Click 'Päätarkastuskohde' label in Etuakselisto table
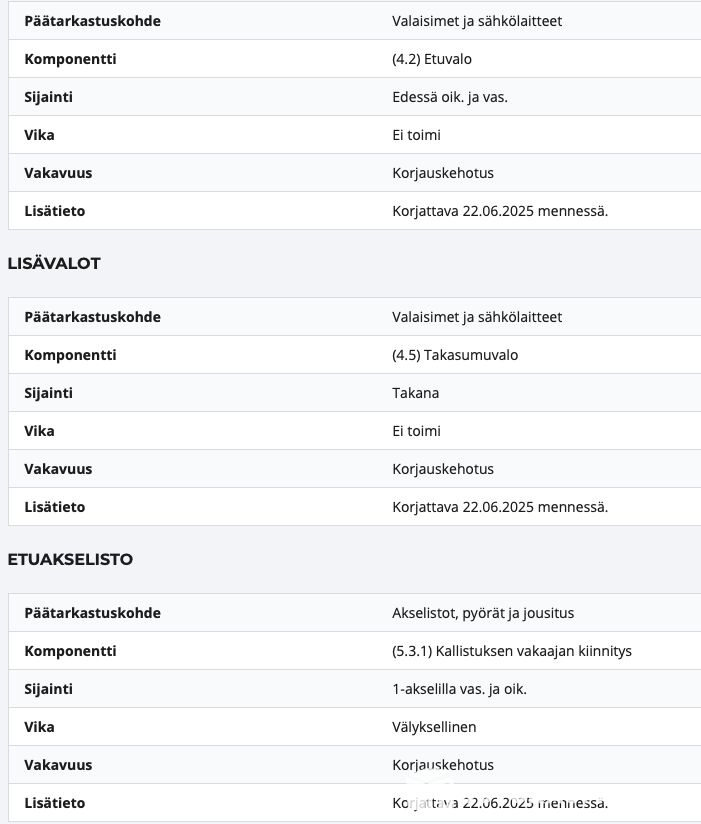 tap(92, 613)
